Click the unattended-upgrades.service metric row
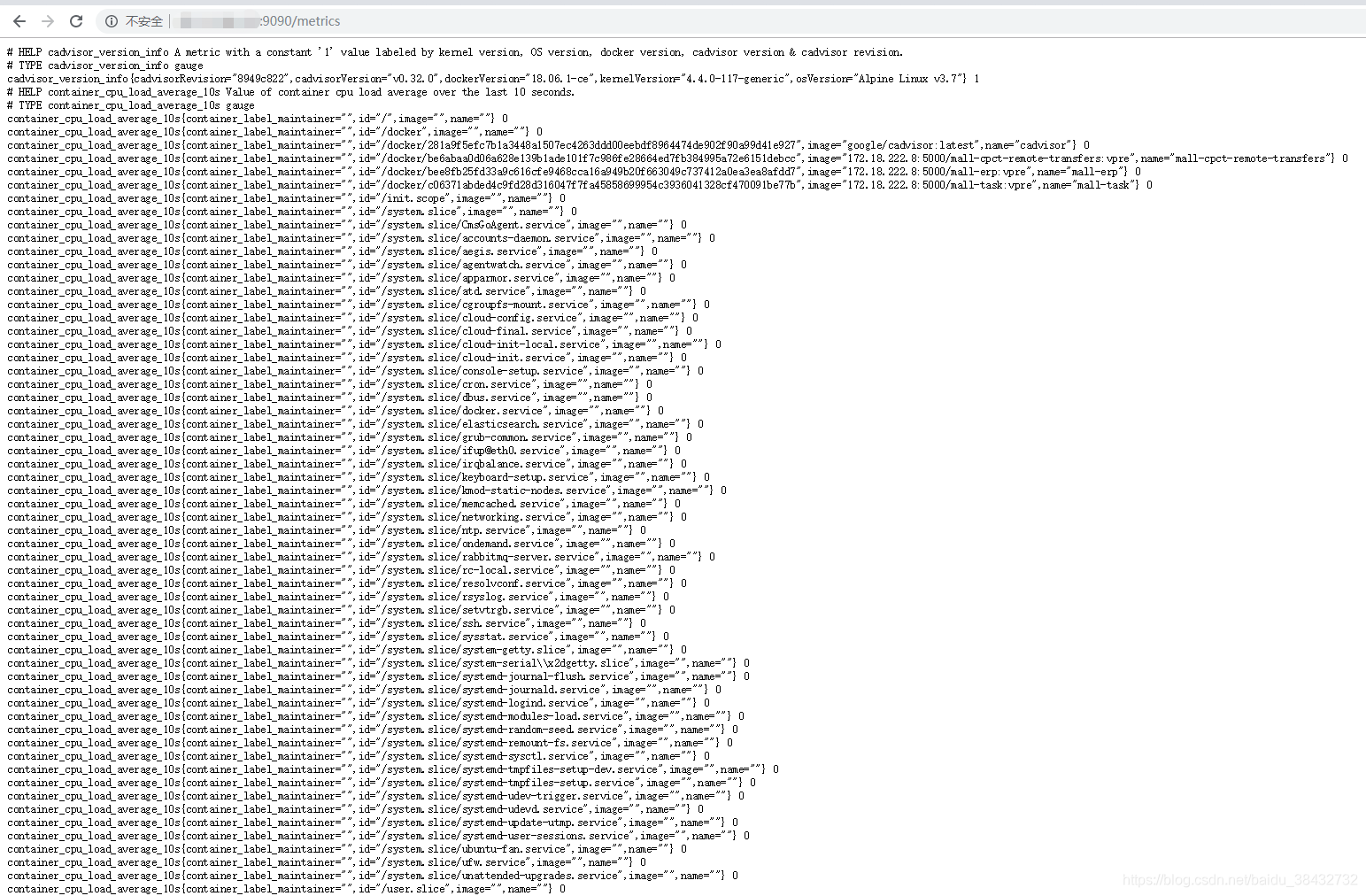1366x896 pixels. 373,876
